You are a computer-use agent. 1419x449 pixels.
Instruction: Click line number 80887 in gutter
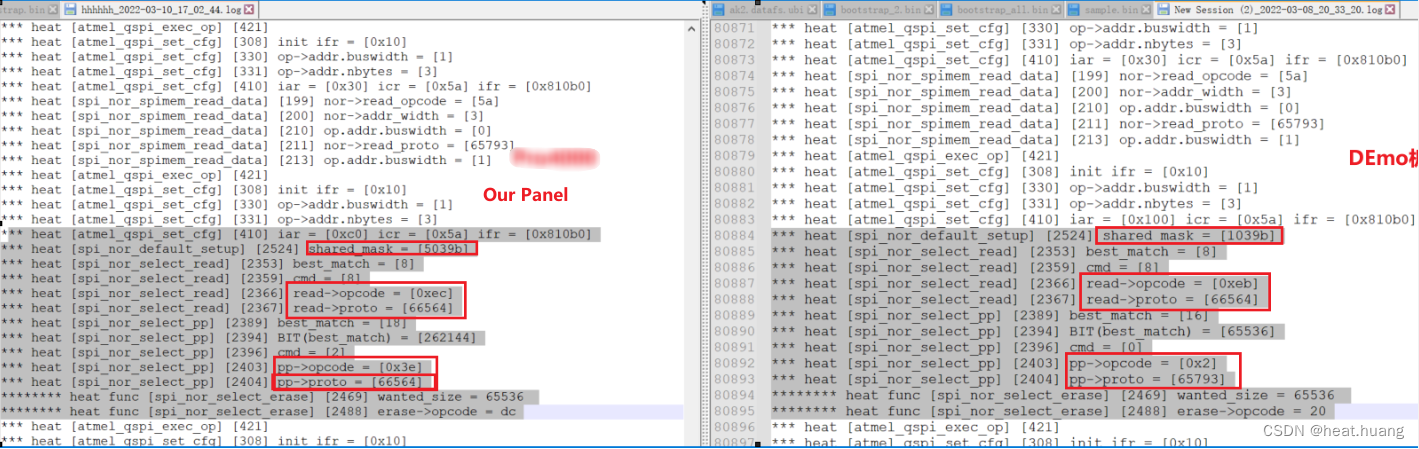(734, 283)
